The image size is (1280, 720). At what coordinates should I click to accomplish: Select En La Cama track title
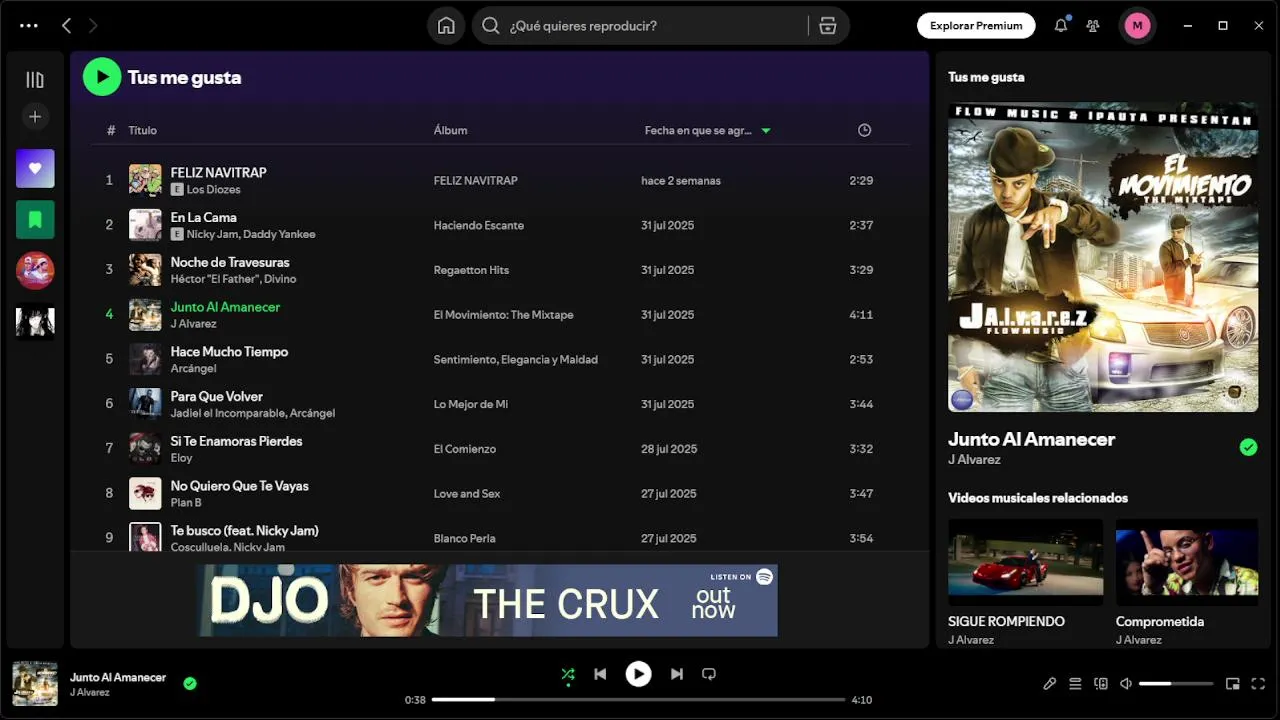(x=203, y=218)
